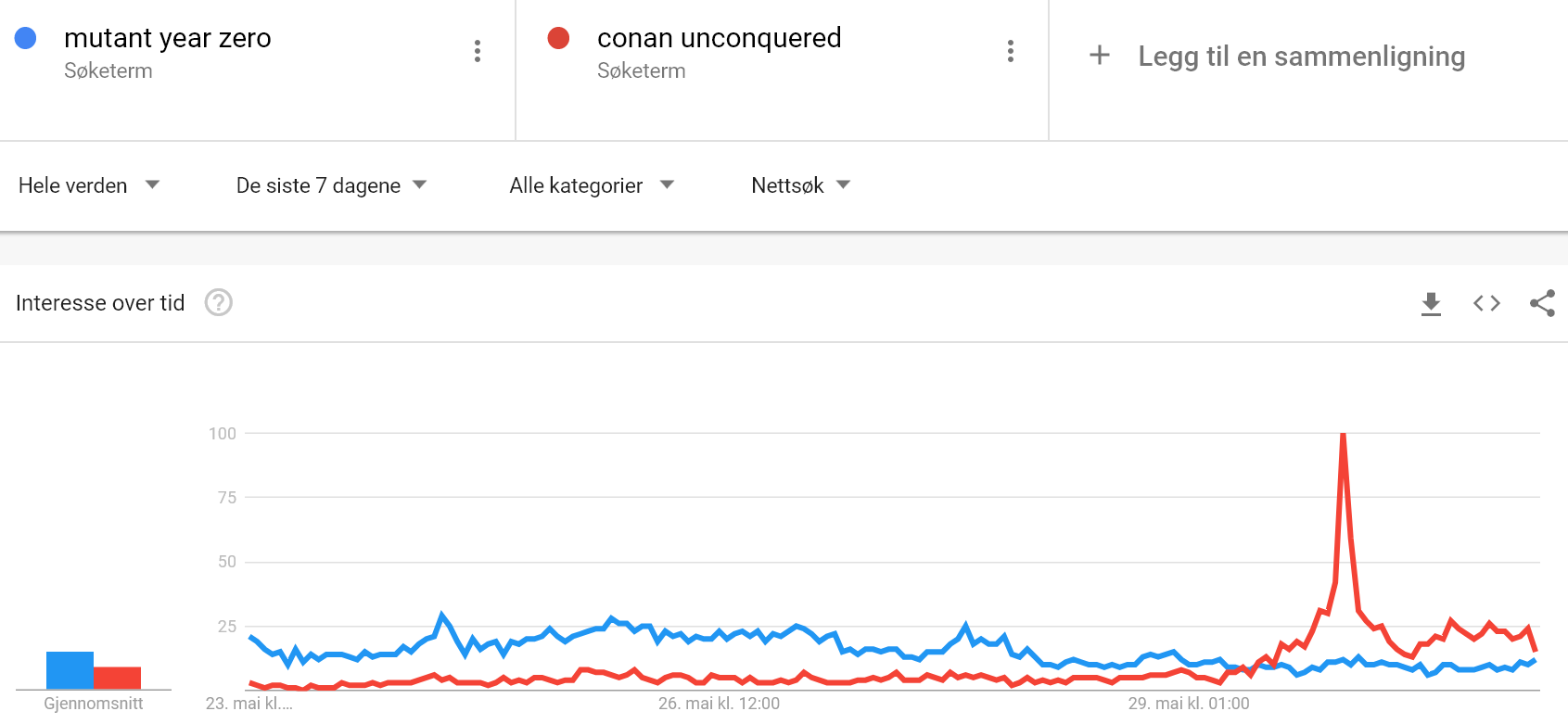Select the blue dot for mutant year zero

(x=26, y=38)
